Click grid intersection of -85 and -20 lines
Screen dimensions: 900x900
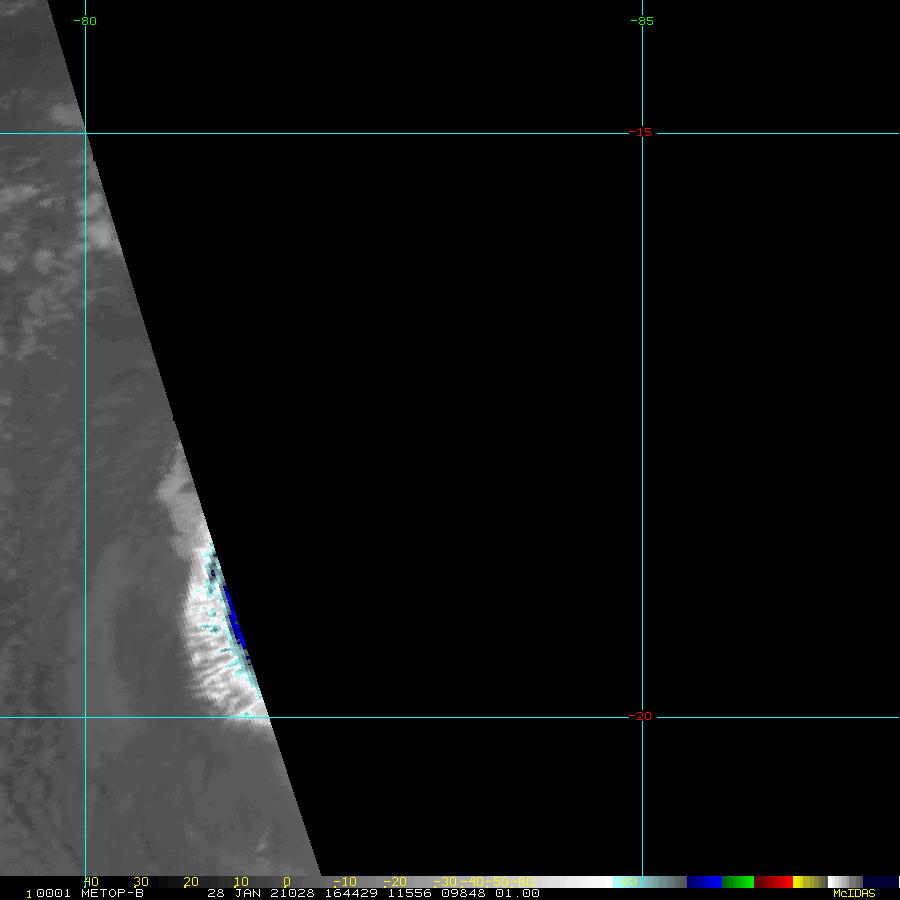click(x=642, y=717)
